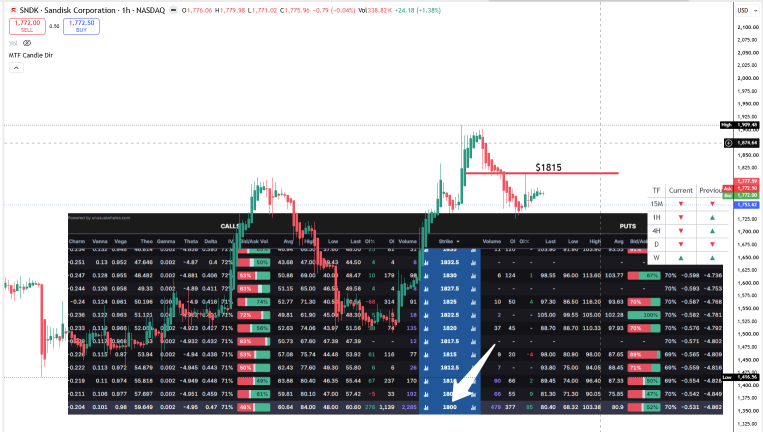Open calls chart icon in 1820 strike row

426,328
